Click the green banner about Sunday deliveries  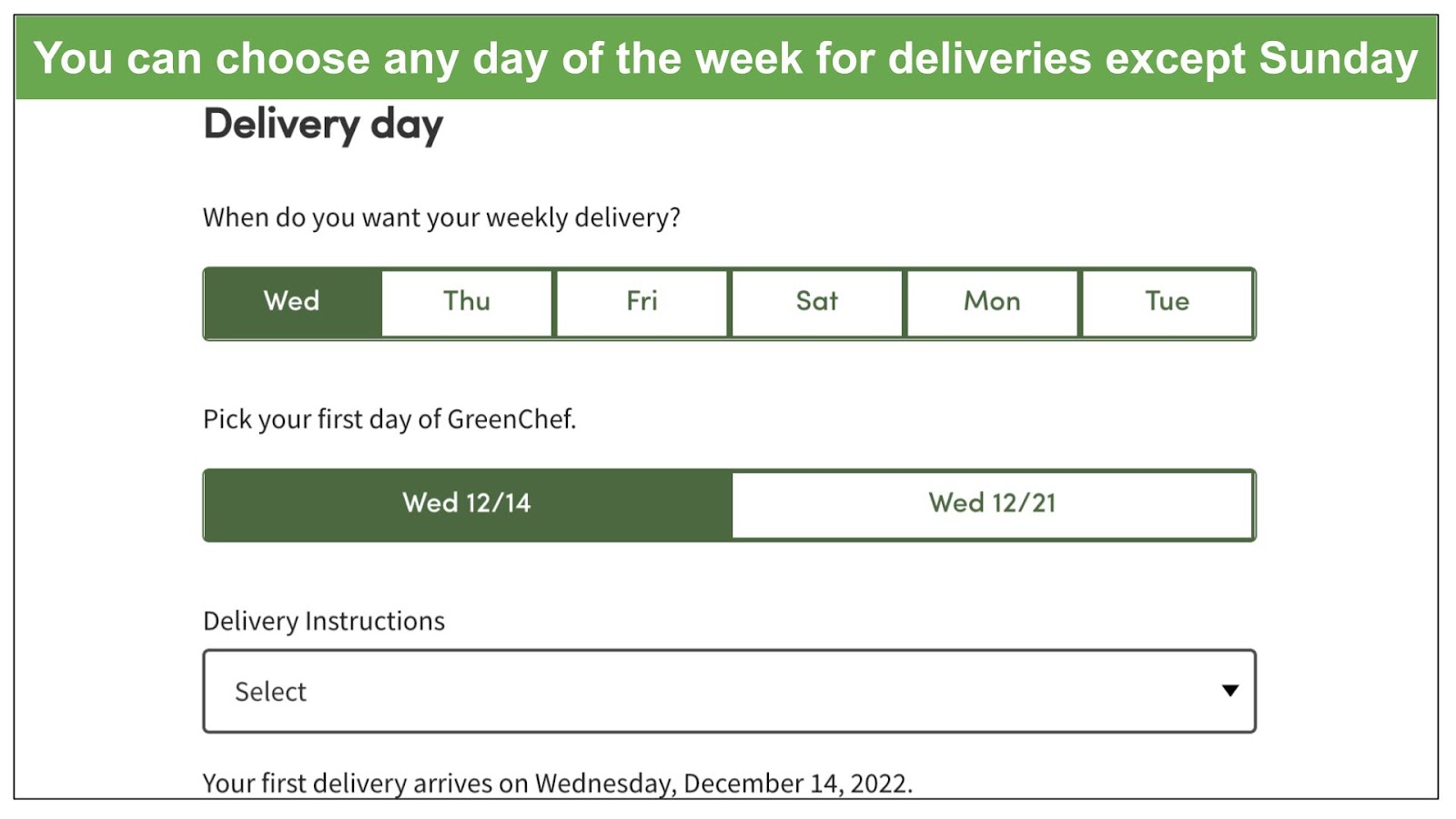click(726, 58)
